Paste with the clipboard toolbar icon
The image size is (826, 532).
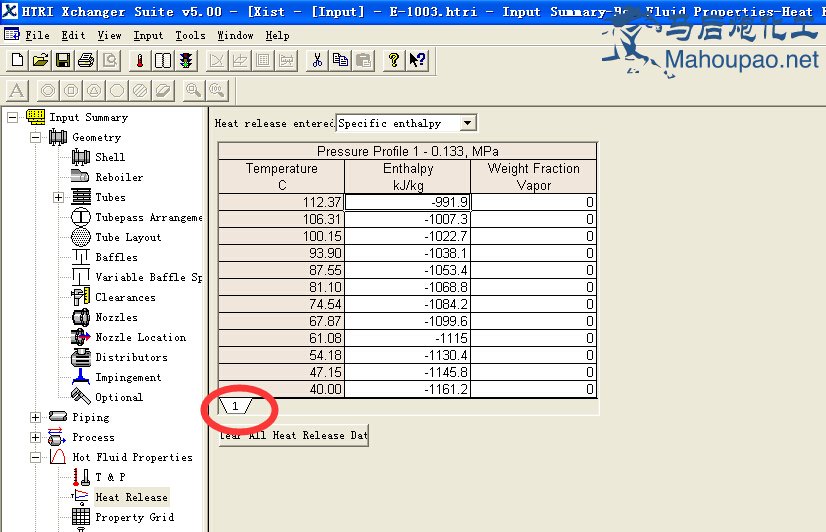(x=363, y=61)
